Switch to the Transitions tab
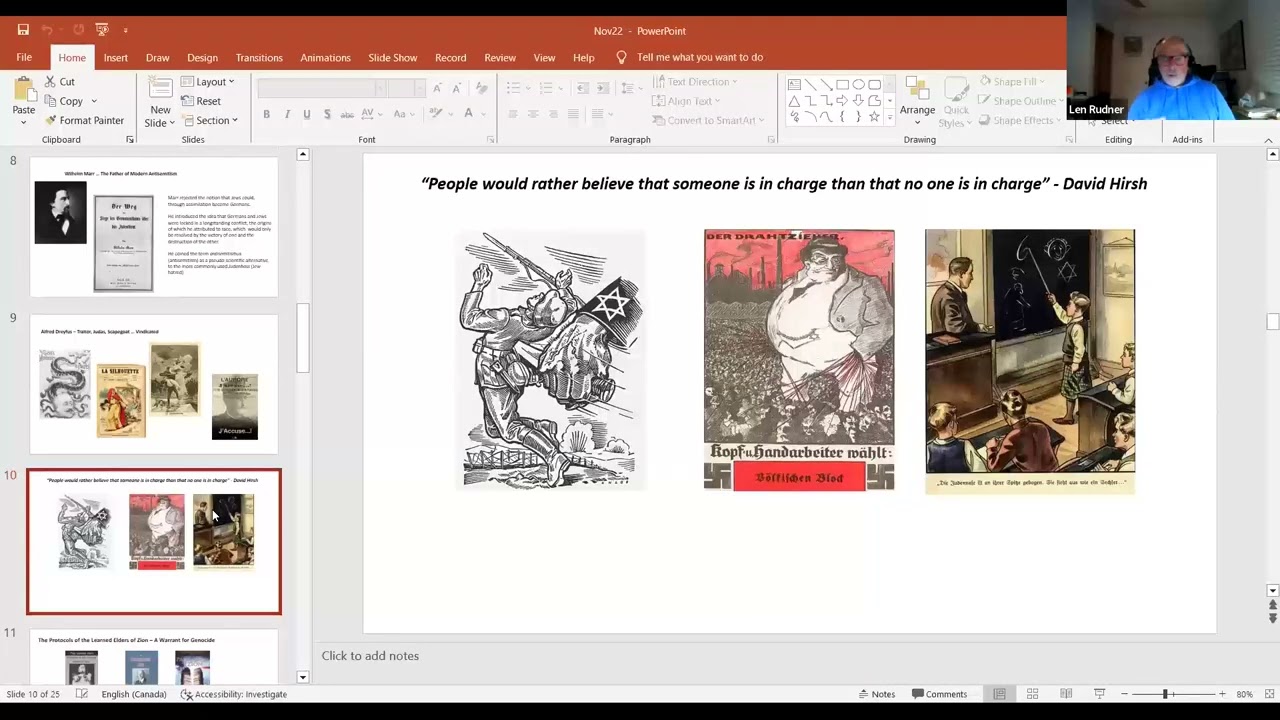Image resolution: width=1280 pixels, height=720 pixels. [259, 57]
